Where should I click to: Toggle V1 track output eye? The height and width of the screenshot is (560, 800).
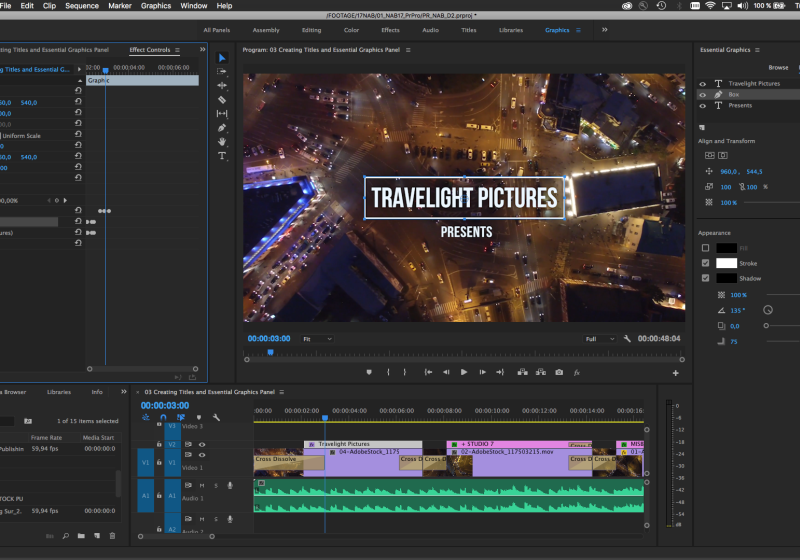click(x=202, y=455)
